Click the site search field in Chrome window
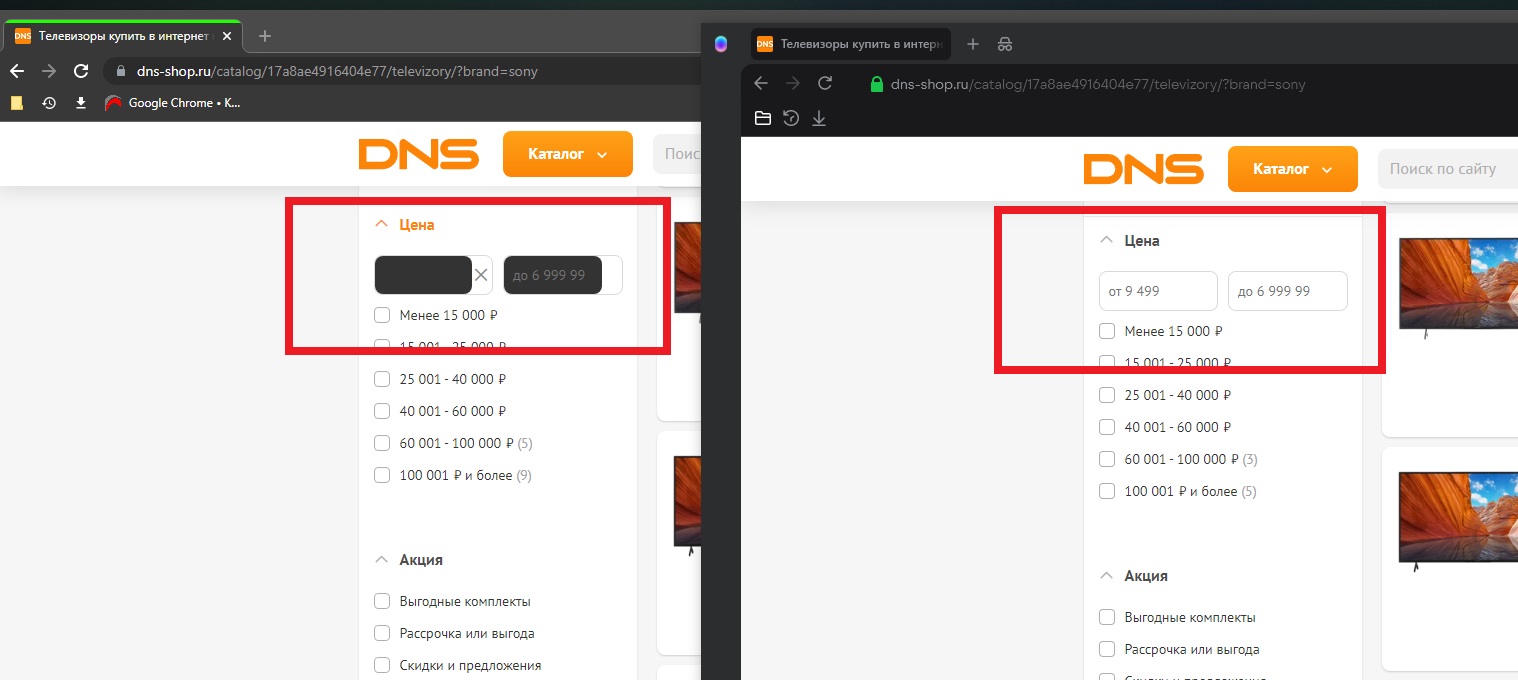 click(677, 154)
